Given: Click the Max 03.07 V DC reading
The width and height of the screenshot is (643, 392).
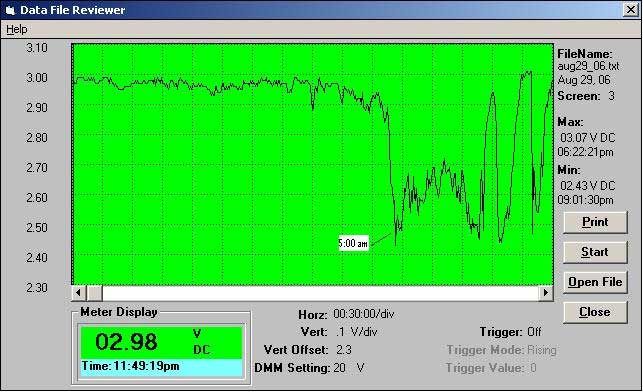Looking at the screenshot, I should coord(588,138).
